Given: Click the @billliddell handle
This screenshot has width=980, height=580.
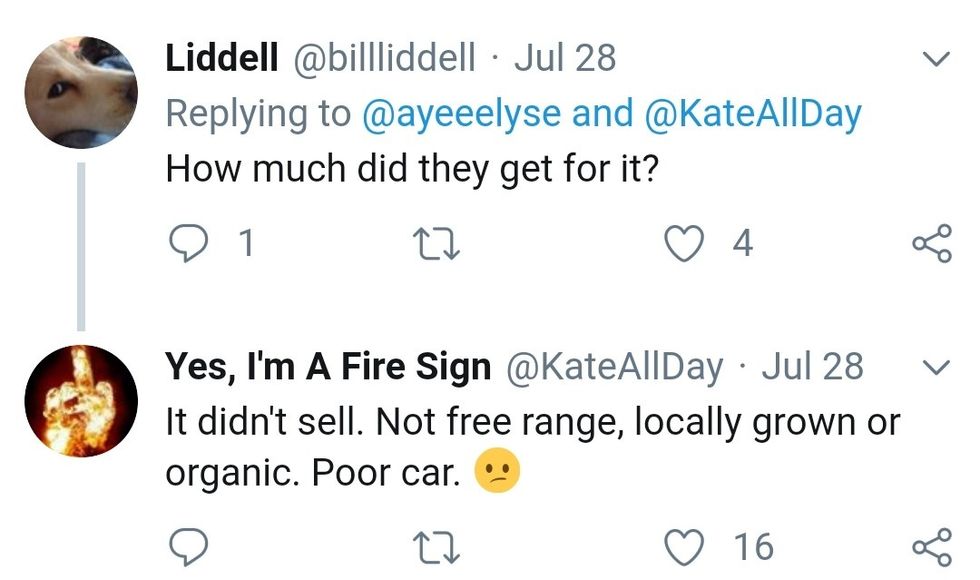Looking at the screenshot, I should [x=383, y=58].
